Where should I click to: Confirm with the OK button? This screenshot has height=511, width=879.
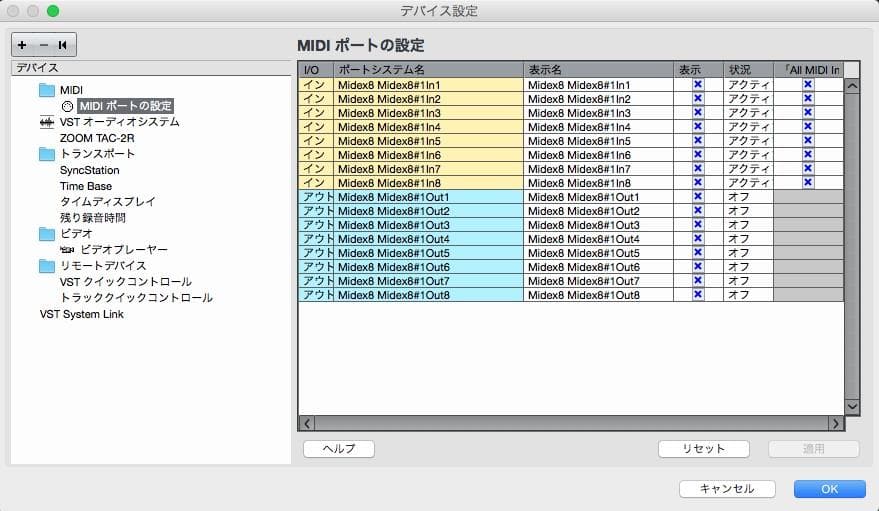tap(830, 489)
